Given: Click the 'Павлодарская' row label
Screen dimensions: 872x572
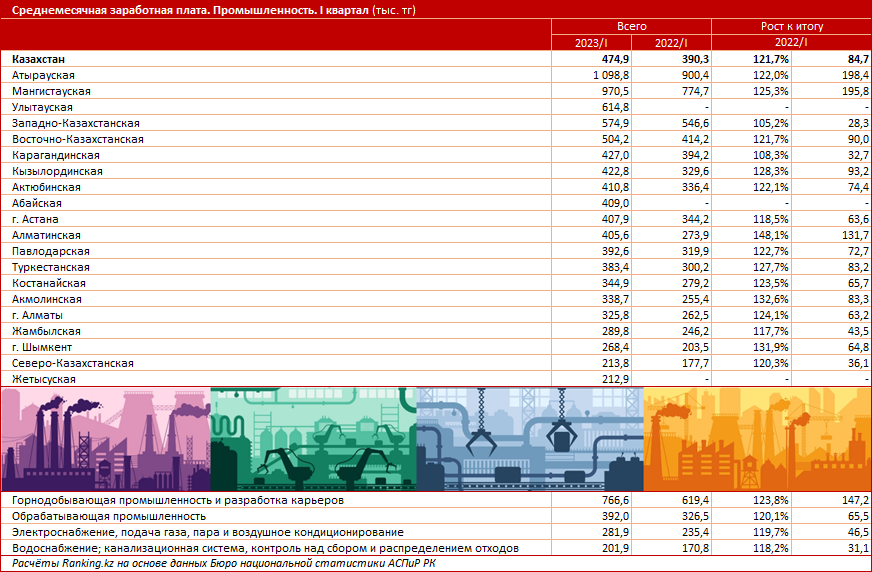Looking at the screenshot, I should pos(51,251).
